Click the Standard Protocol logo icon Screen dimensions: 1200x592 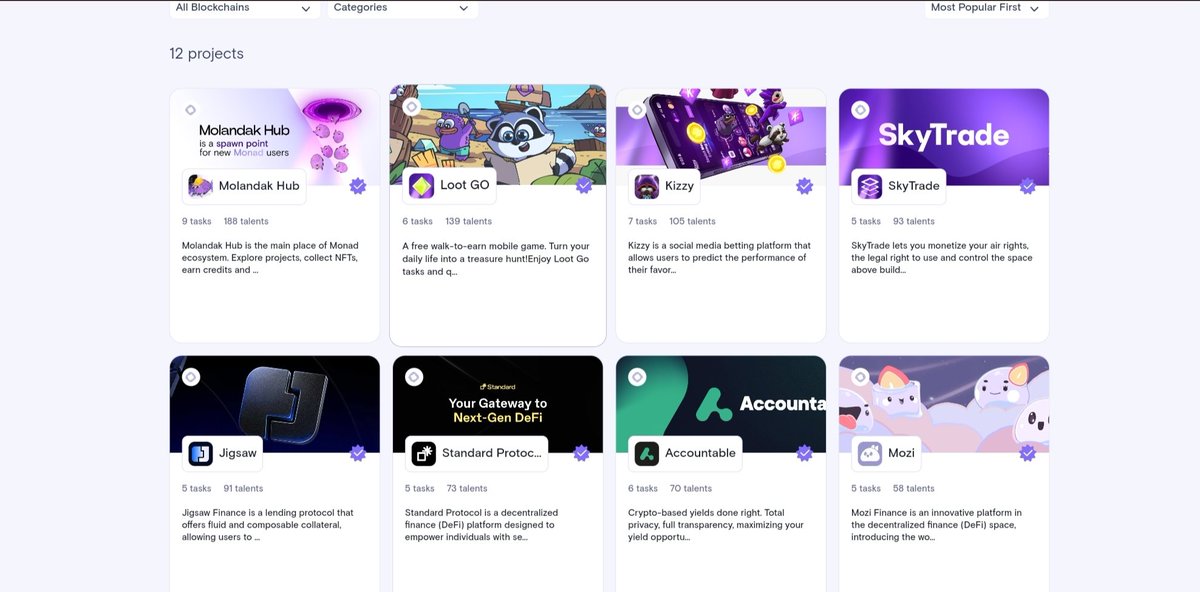[424, 453]
